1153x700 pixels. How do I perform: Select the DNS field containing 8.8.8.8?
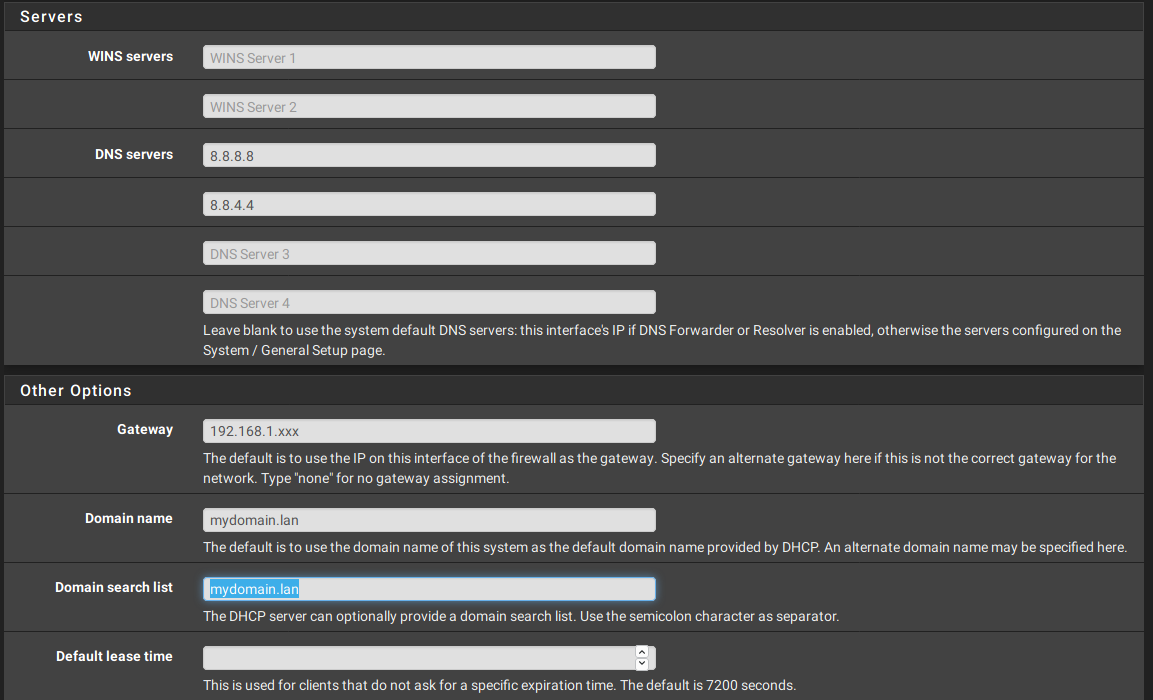429,155
